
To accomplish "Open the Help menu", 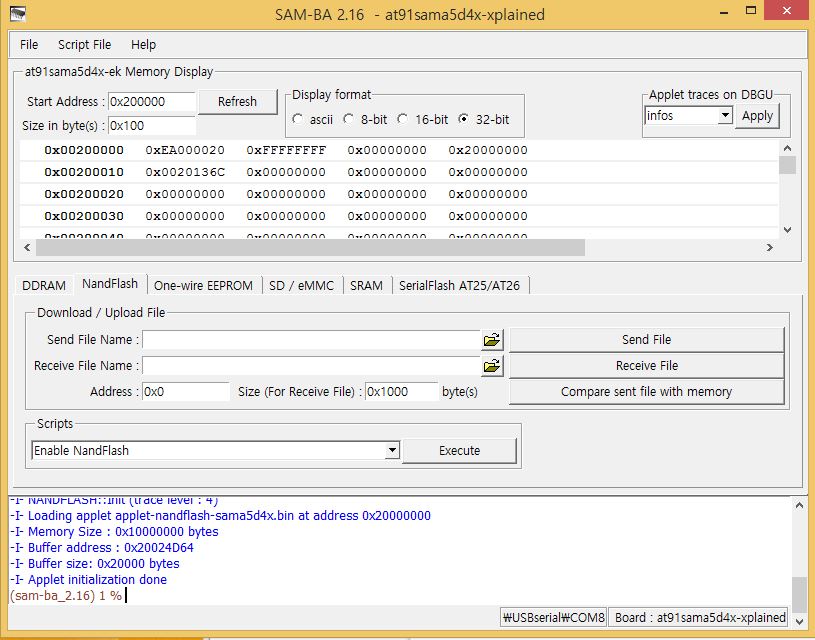I will pyautogui.click(x=143, y=44).
